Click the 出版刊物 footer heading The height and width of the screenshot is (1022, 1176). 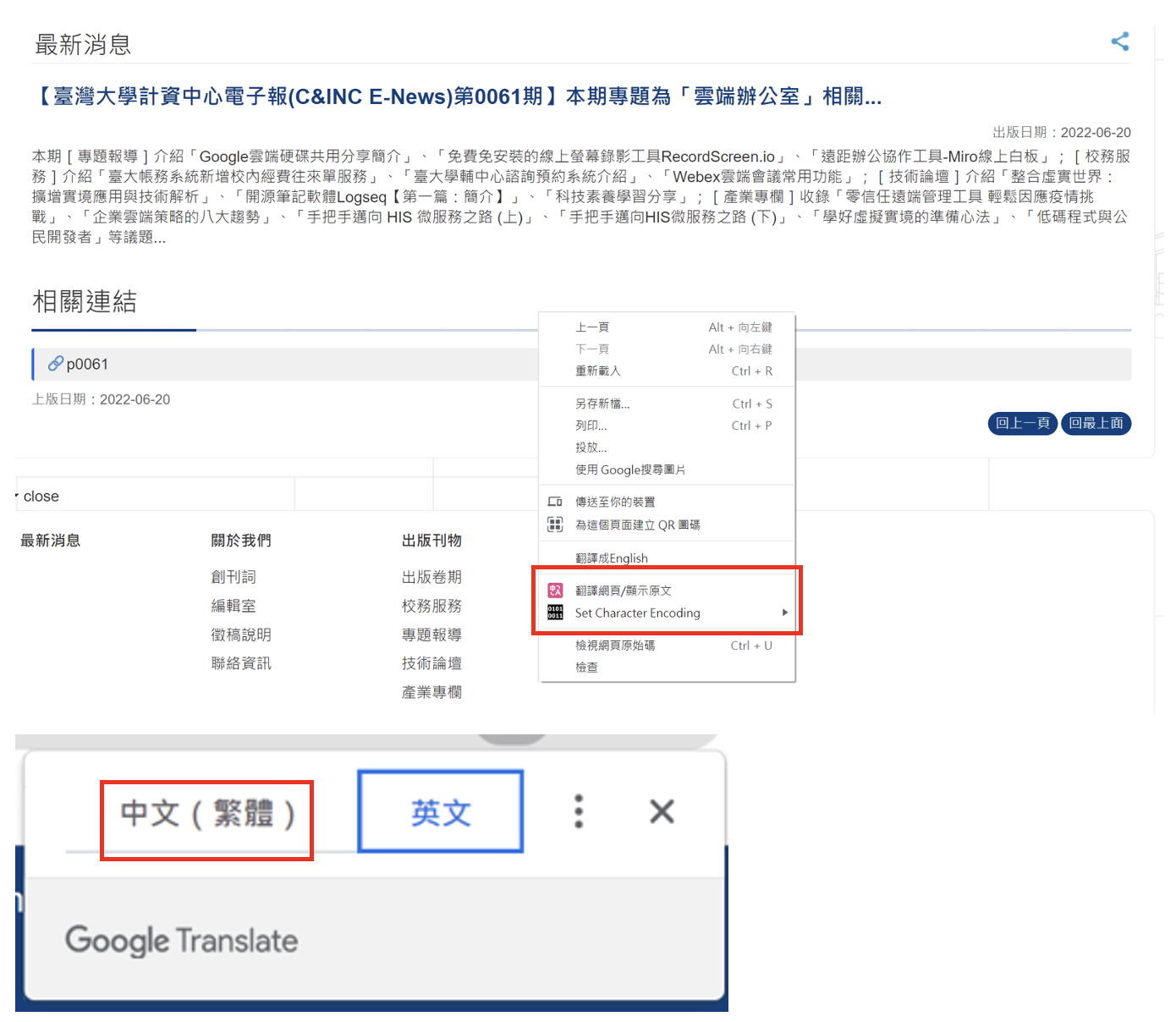pos(431,541)
